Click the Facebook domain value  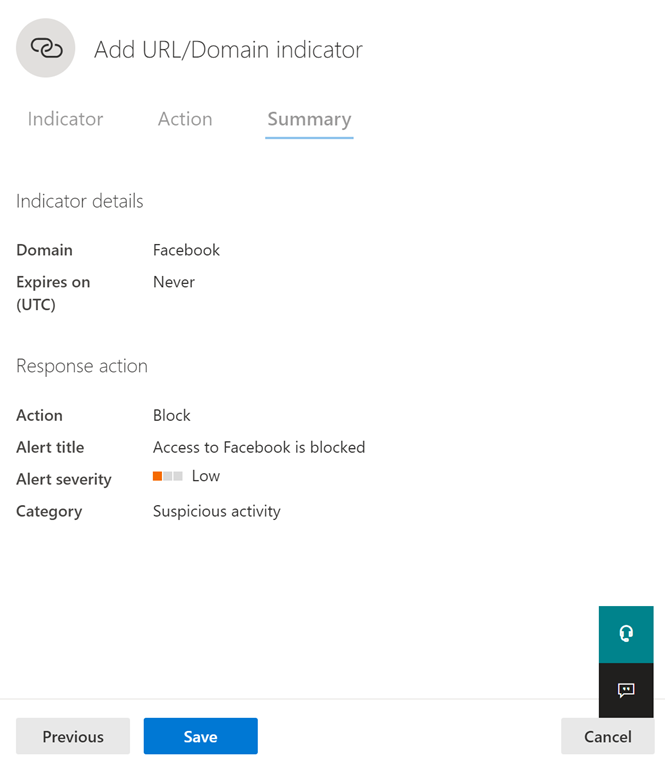pyautogui.click(x=186, y=250)
